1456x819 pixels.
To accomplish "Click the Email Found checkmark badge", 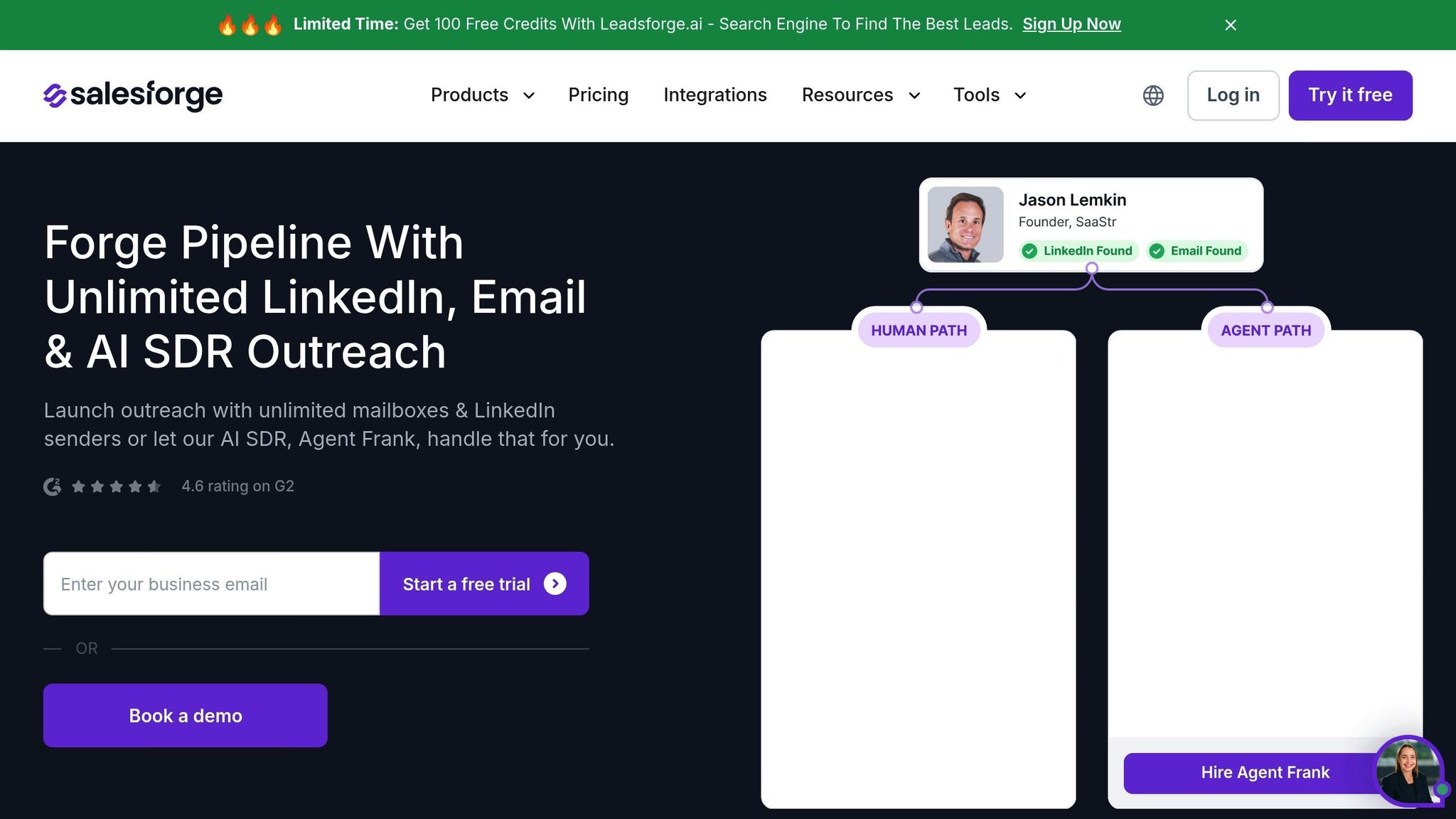I will click(1197, 251).
